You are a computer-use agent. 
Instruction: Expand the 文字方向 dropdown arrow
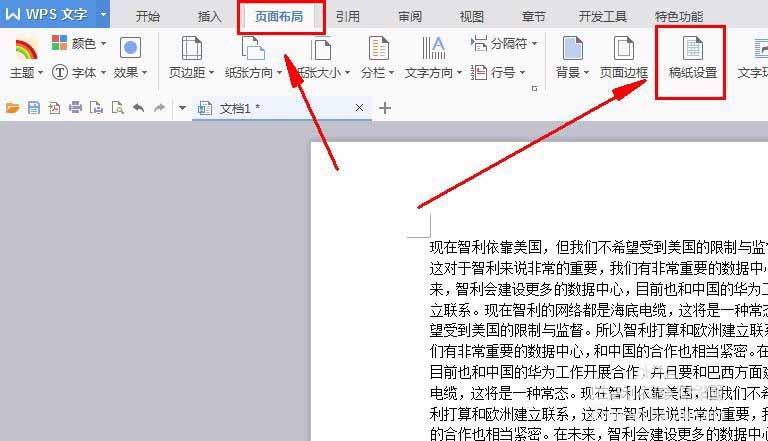tap(459, 73)
